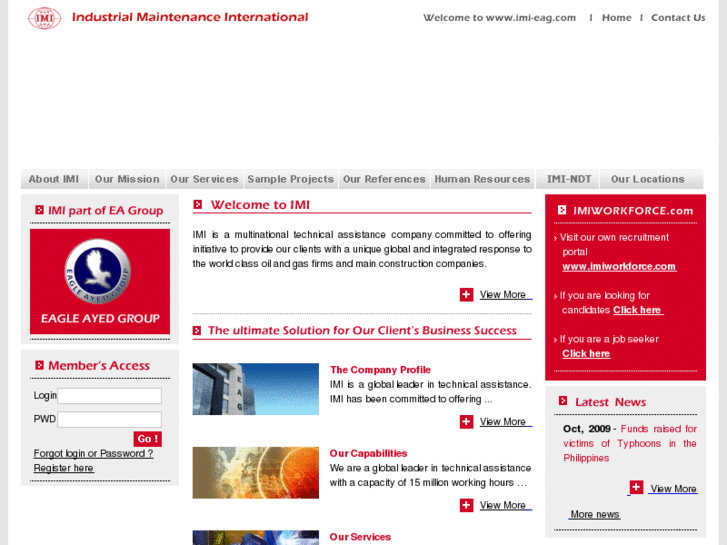Screen dimensions: 727x545
Task: Open the About IMI menu item
Action: (x=54, y=179)
